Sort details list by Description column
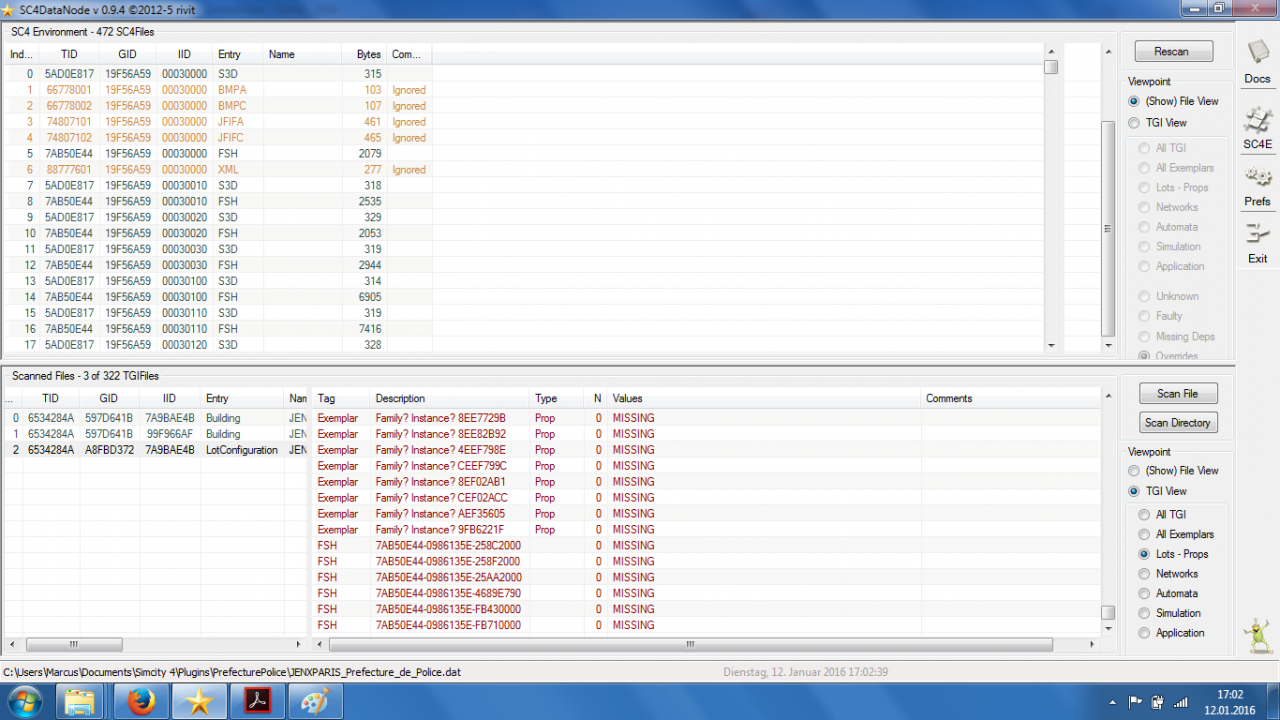The width and height of the screenshot is (1280, 720). [x=450, y=398]
